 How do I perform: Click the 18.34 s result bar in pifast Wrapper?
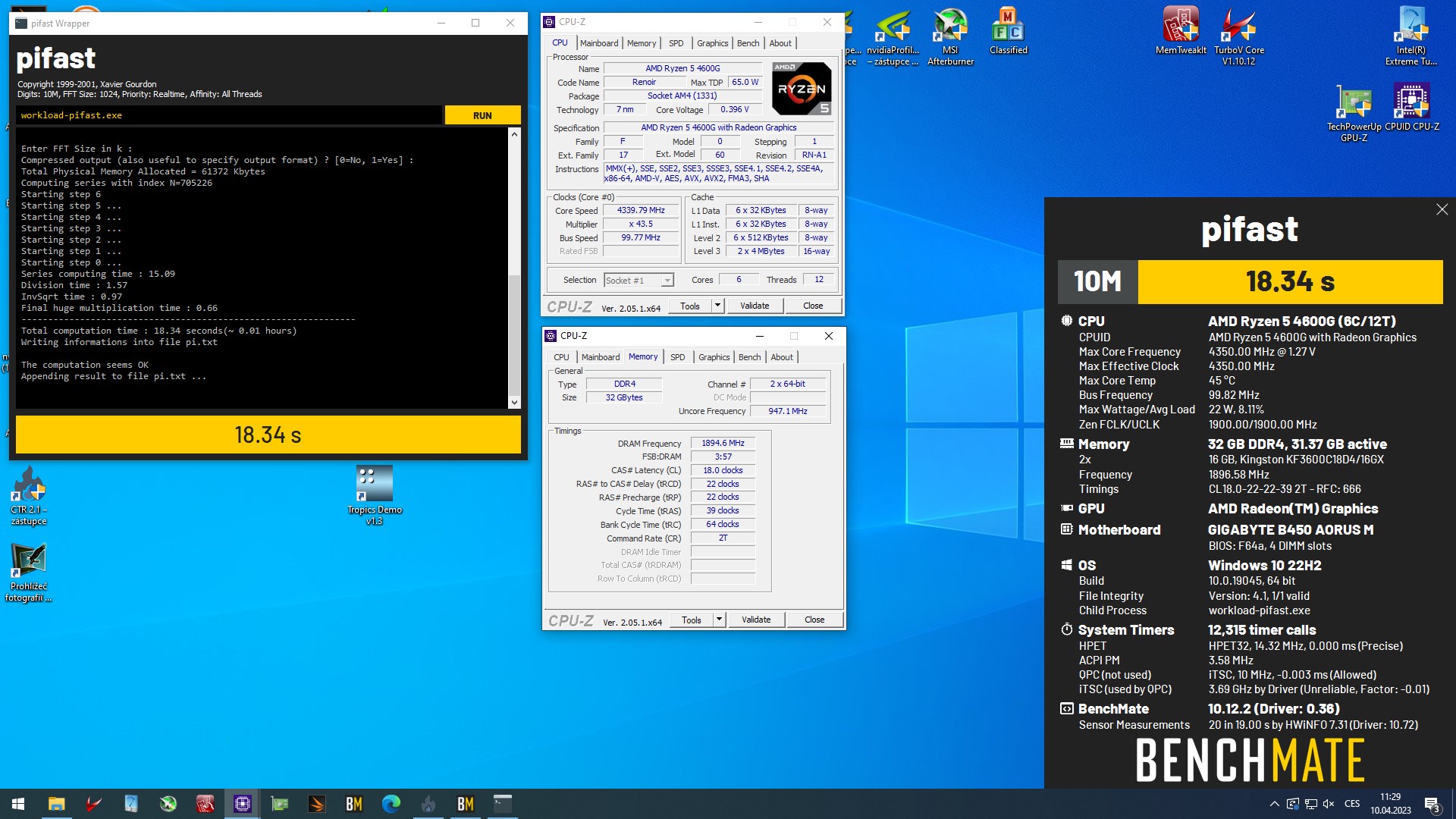268,435
